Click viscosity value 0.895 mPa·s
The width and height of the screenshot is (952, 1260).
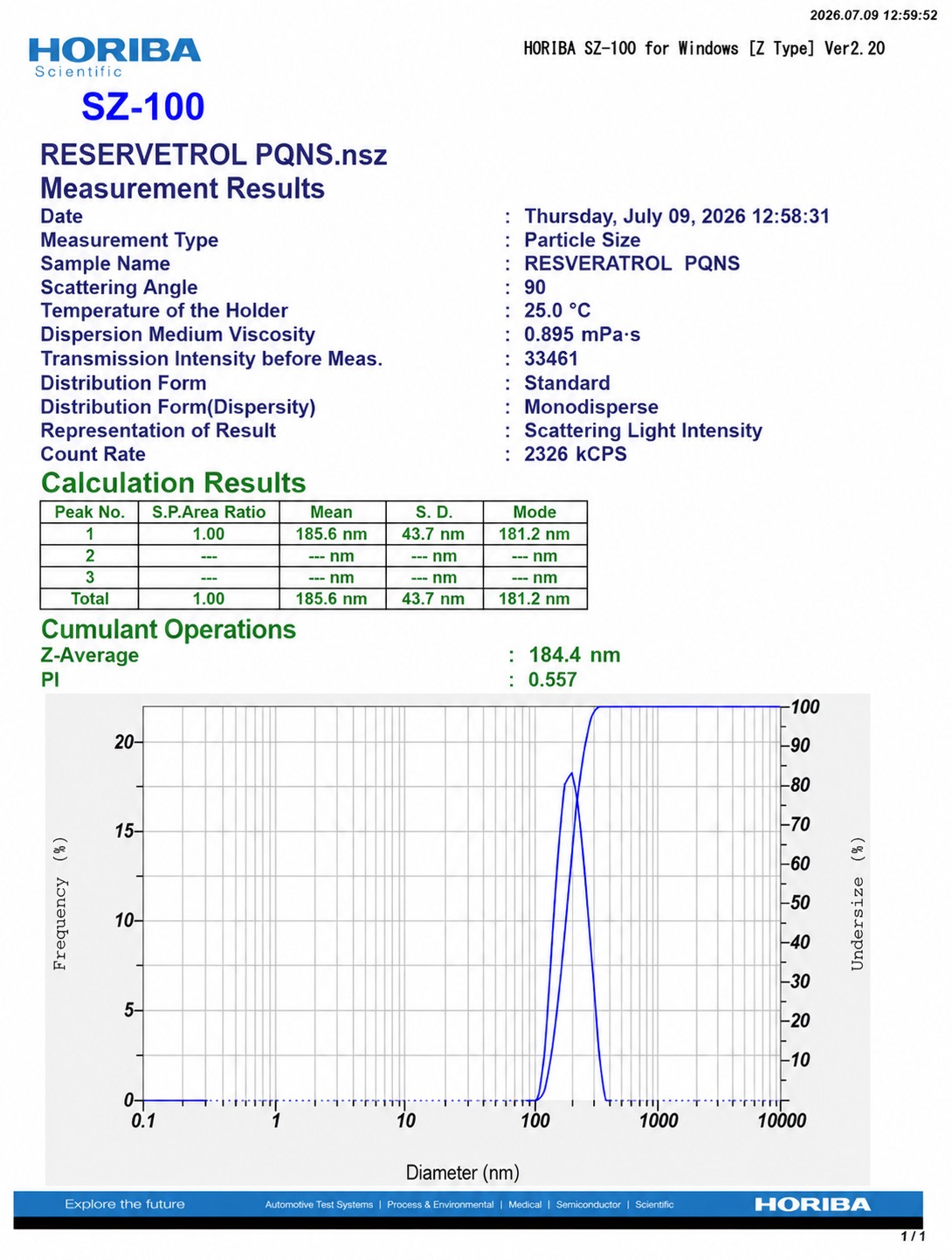(582, 334)
